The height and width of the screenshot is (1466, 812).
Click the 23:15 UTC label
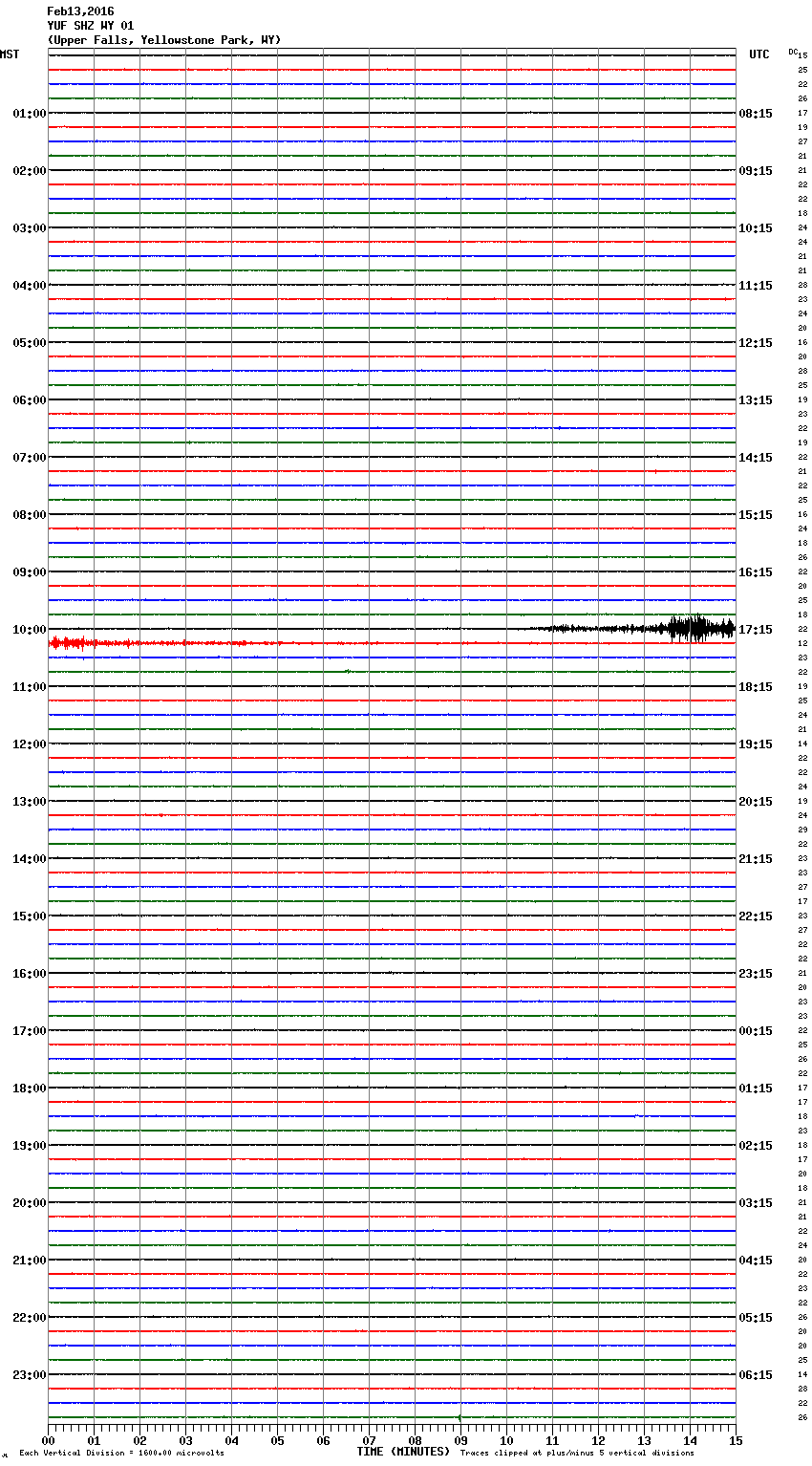coord(756,974)
